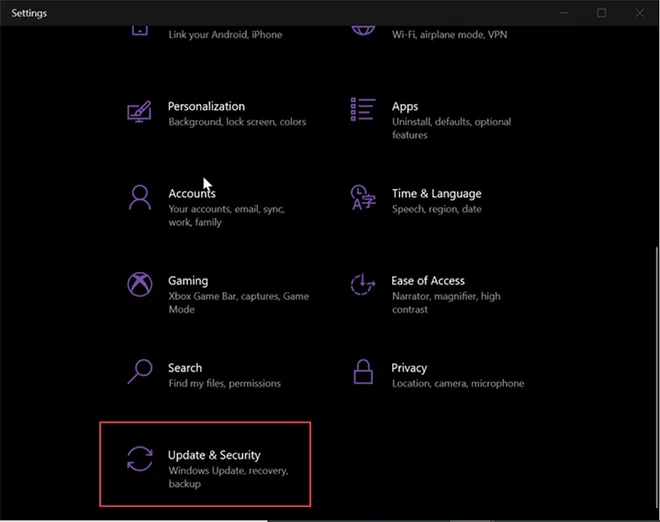Open the 'Apps' heading text
This screenshot has height=522, width=660.
(405, 106)
